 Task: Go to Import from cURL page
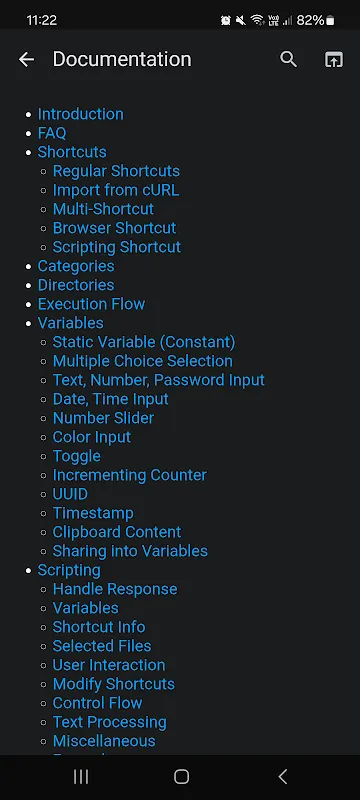point(116,190)
